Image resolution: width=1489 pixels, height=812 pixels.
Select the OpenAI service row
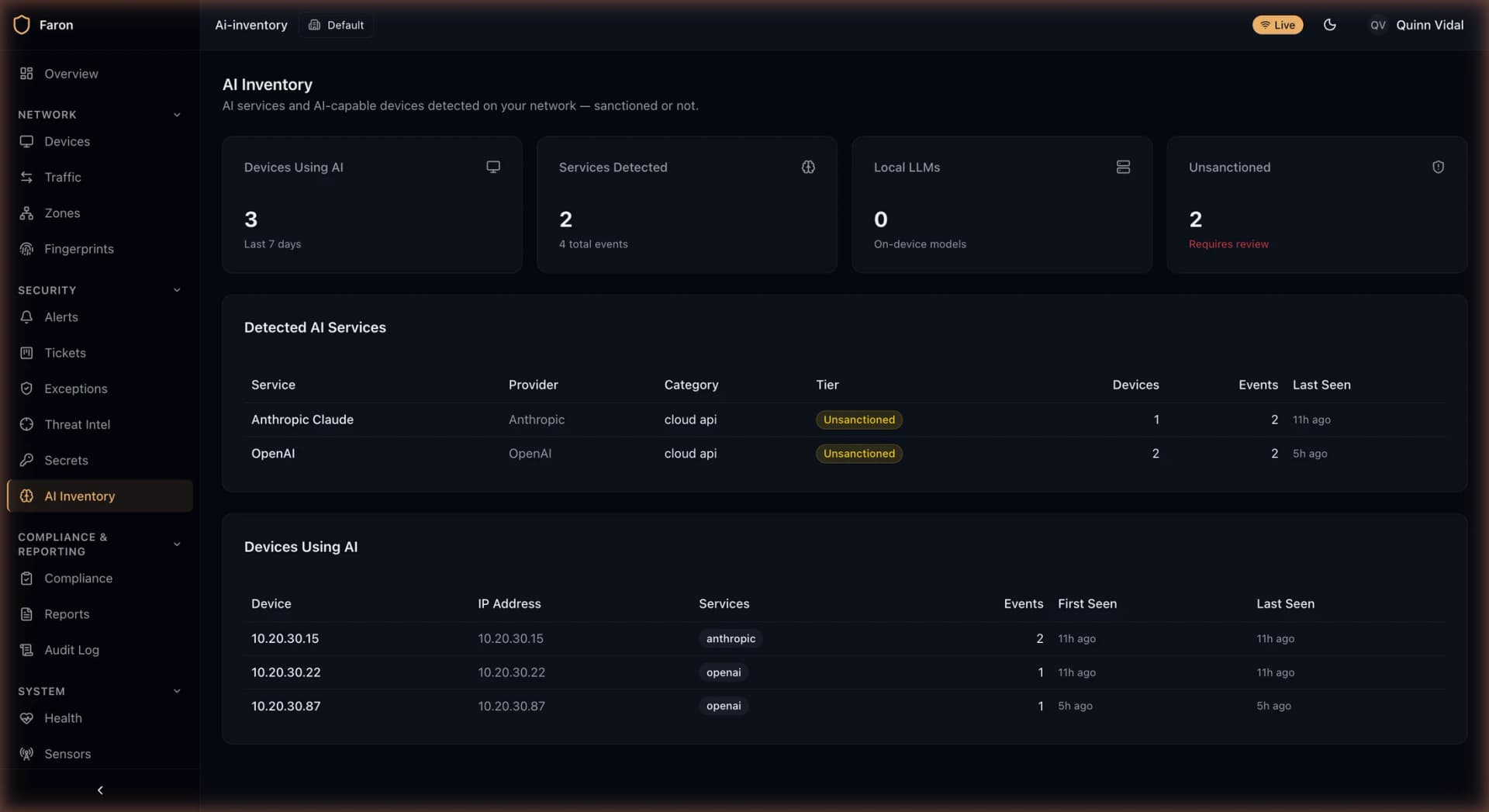pyautogui.click(x=844, y=454)
